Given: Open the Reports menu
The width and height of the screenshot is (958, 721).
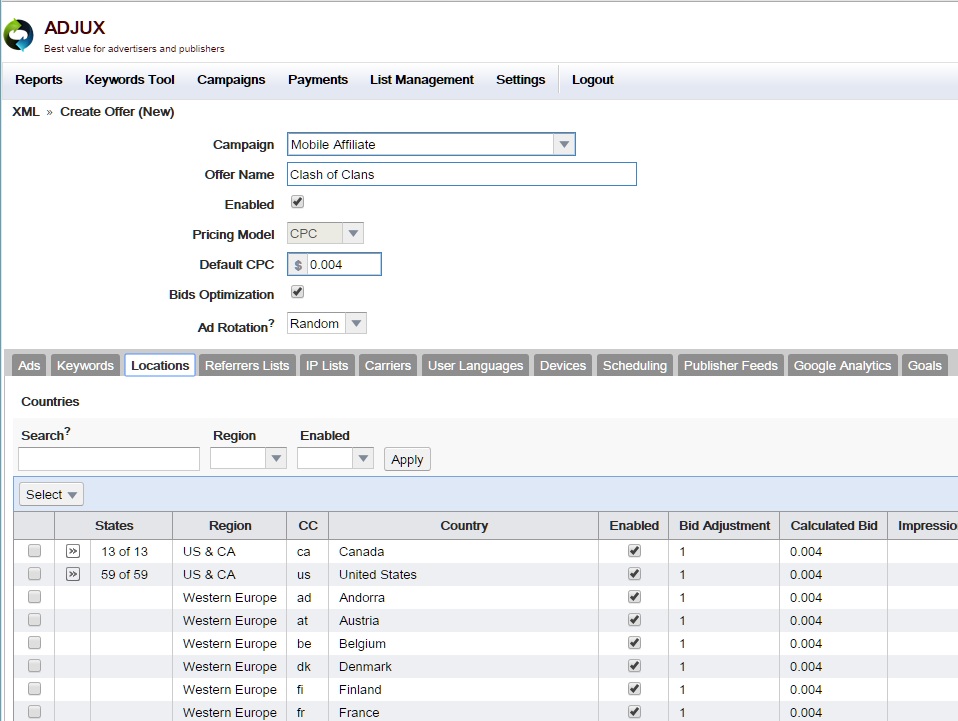Looking at the screenshot, I should pos(38,79).
